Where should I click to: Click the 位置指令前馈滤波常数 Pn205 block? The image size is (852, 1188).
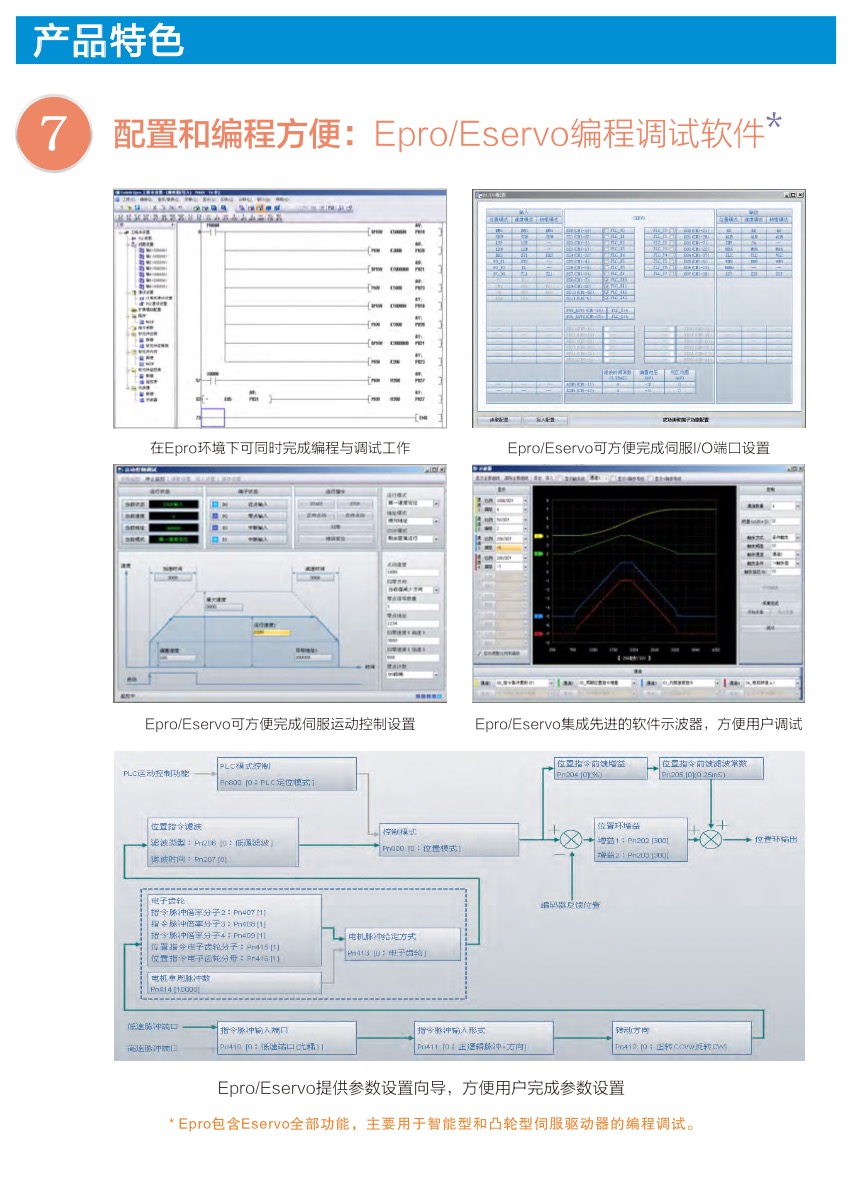coord(710,768)
